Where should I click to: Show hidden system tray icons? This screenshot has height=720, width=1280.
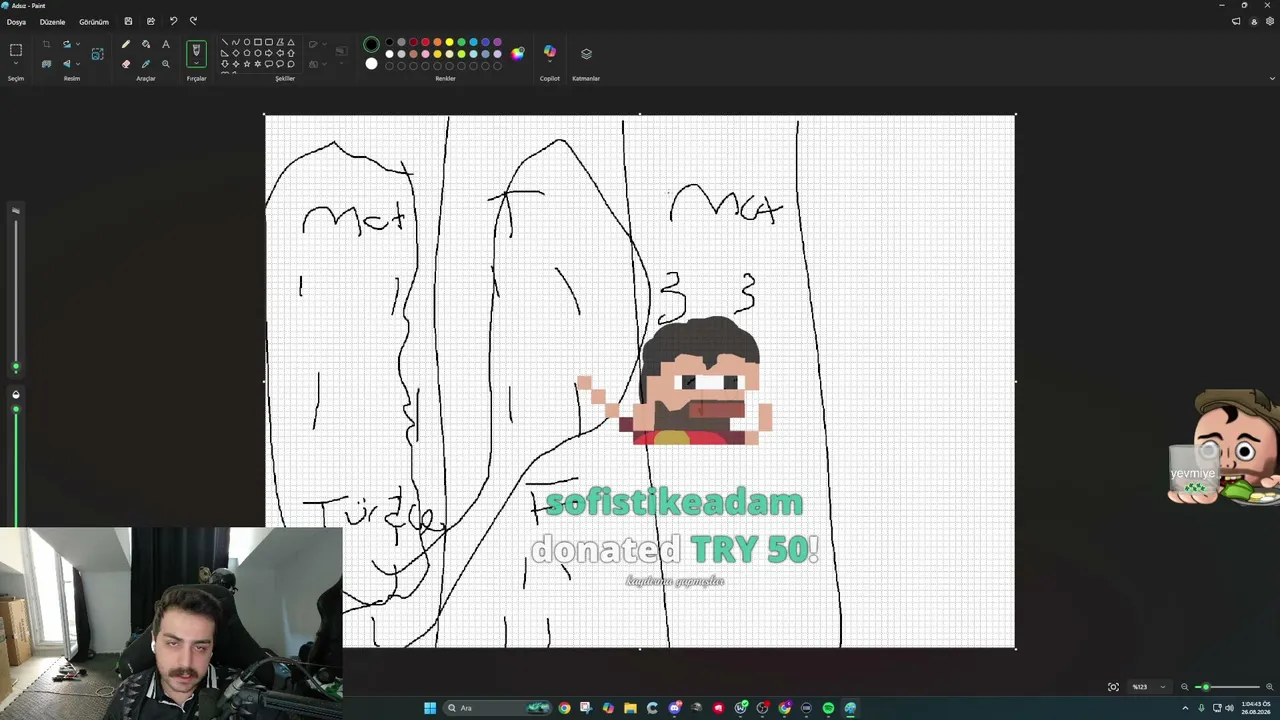tap(1185, 708)
